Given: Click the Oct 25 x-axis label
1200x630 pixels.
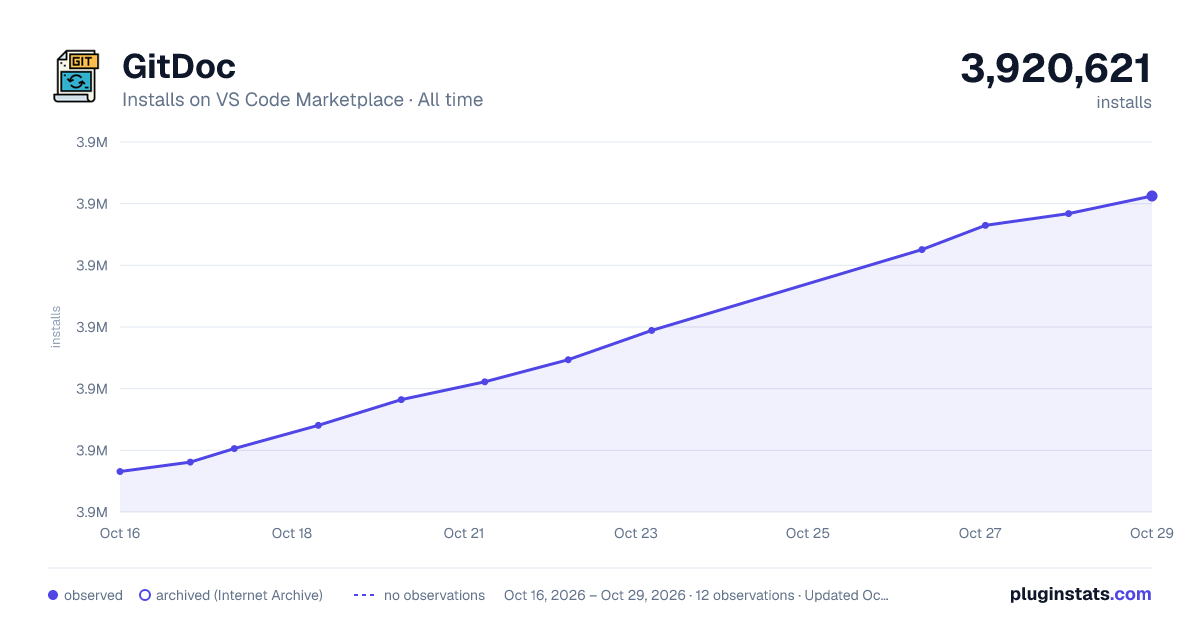Looking at the screenshot, I should (x=808, y=533).
